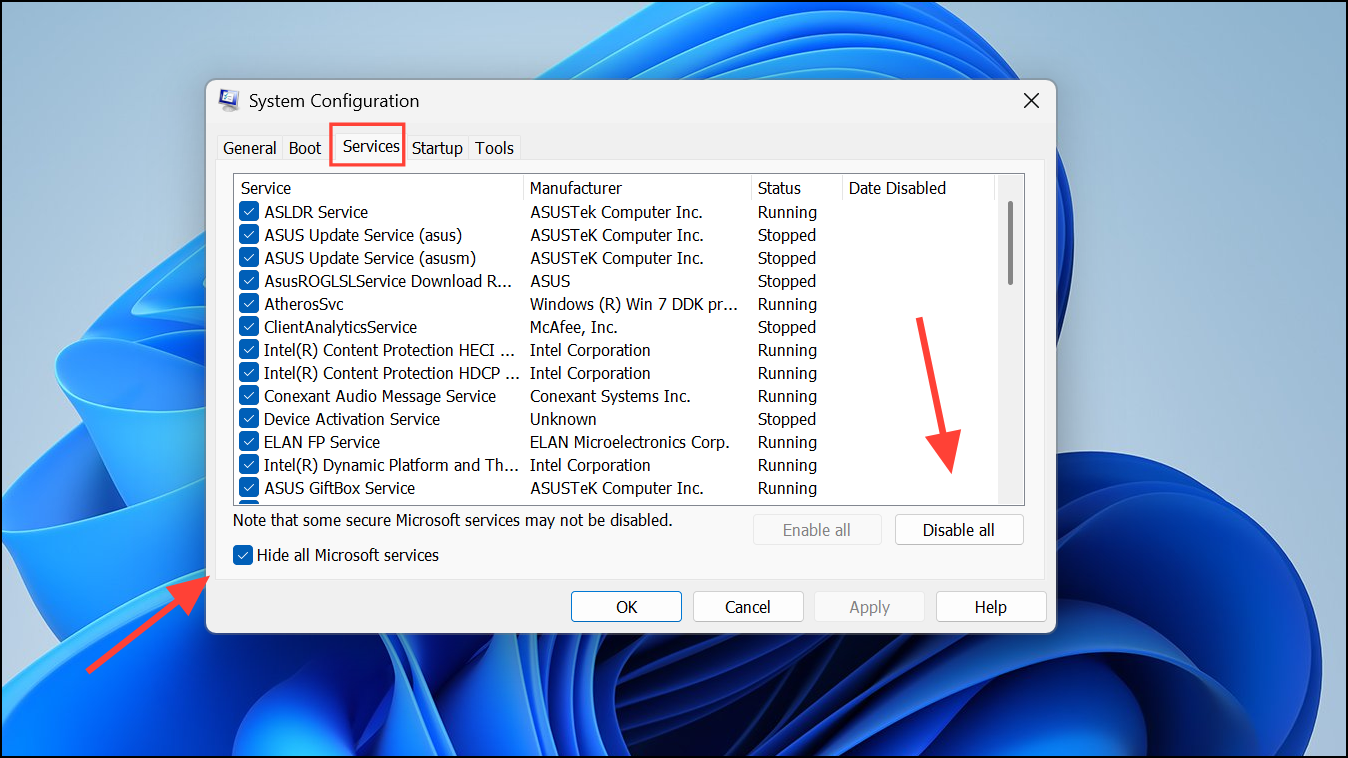
Task: Open the Boot tab
Action: coord(305,147)
